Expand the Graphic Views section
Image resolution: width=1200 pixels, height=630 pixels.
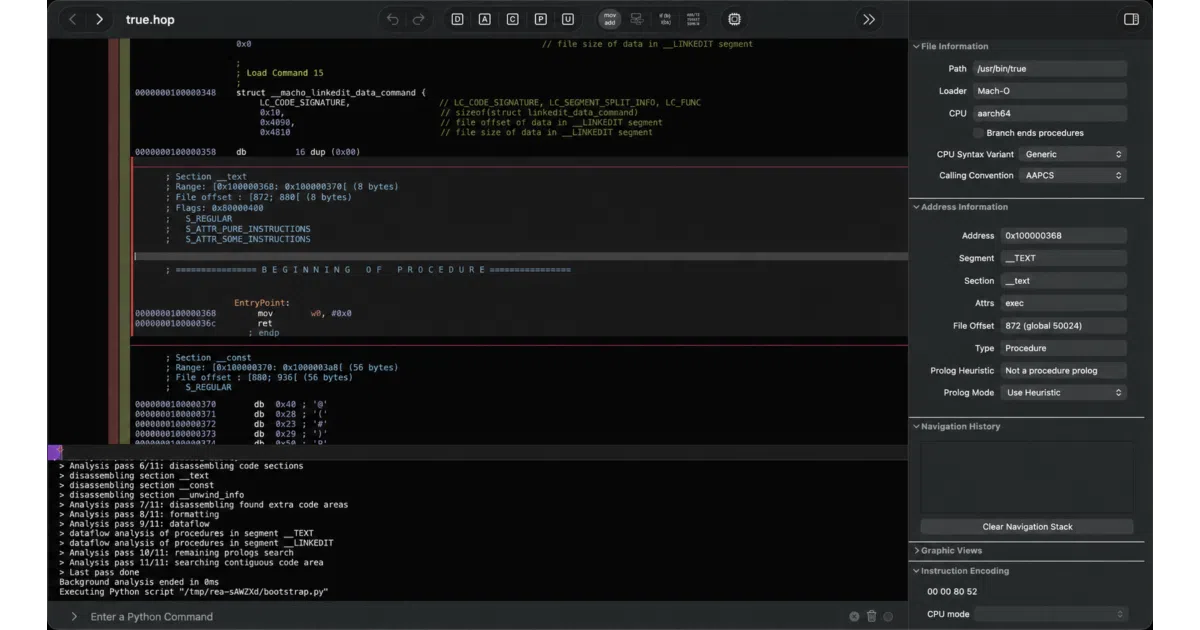tap(916, 550)
